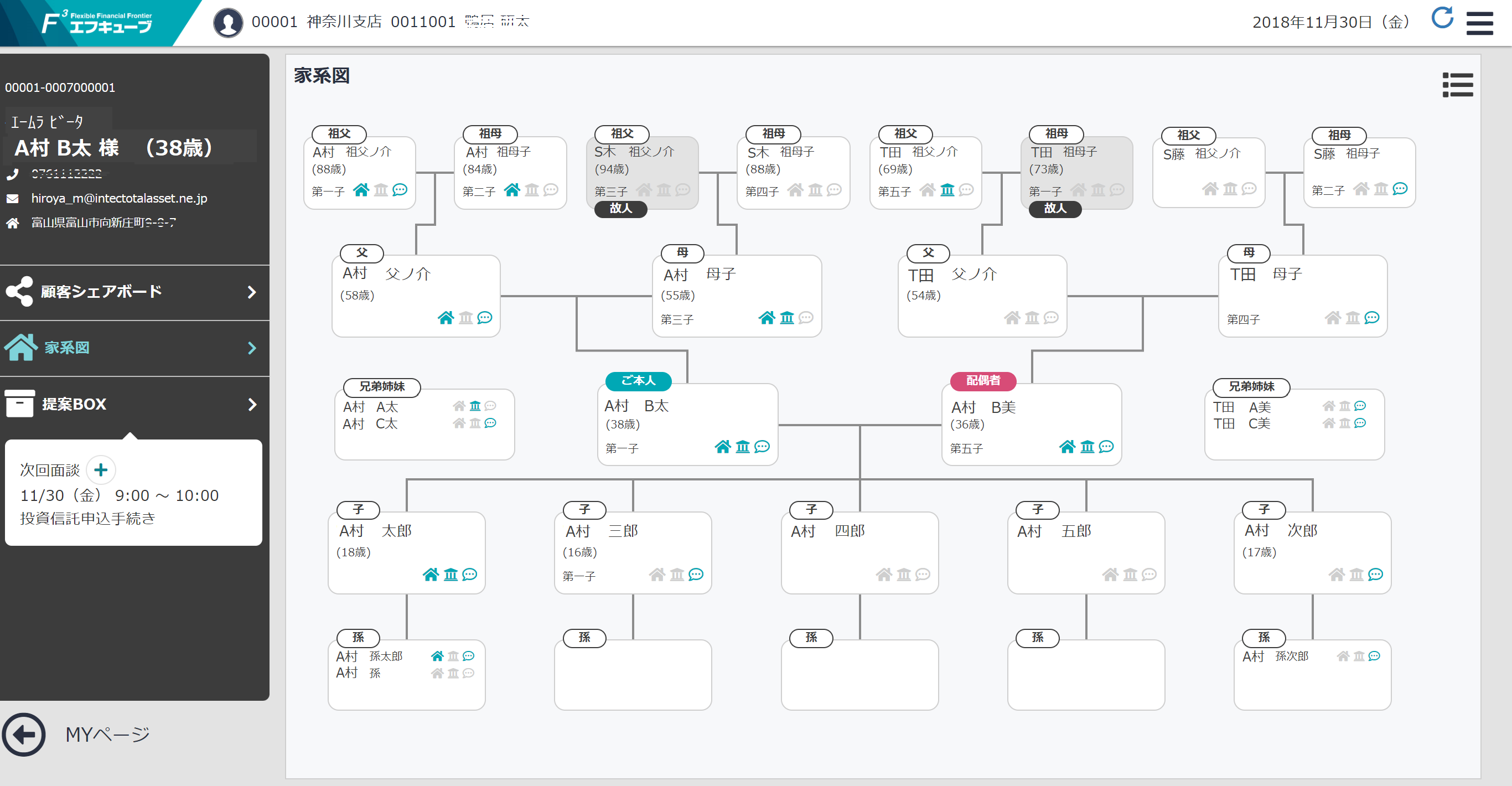Expand 提案BOX menu chevron

coord(252,405)
